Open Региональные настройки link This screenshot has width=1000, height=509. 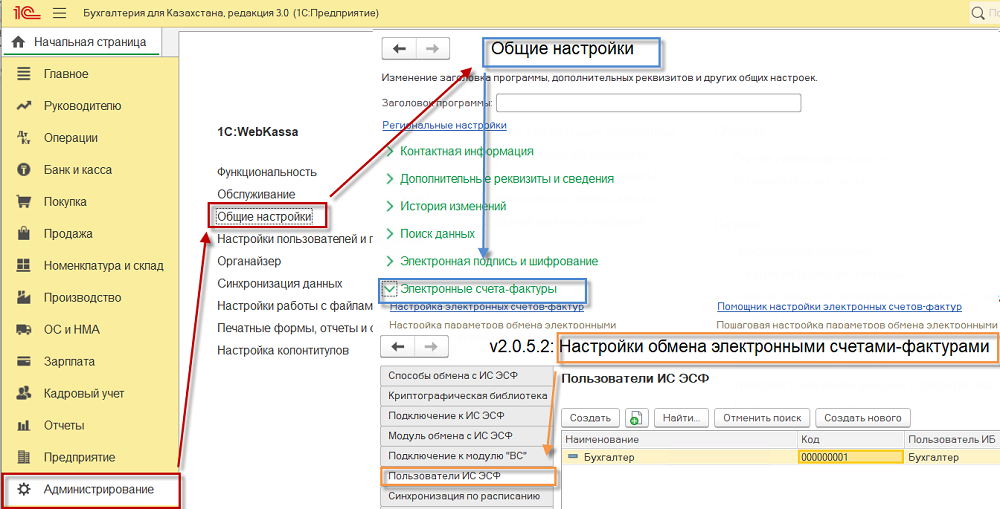coord(445,125)
